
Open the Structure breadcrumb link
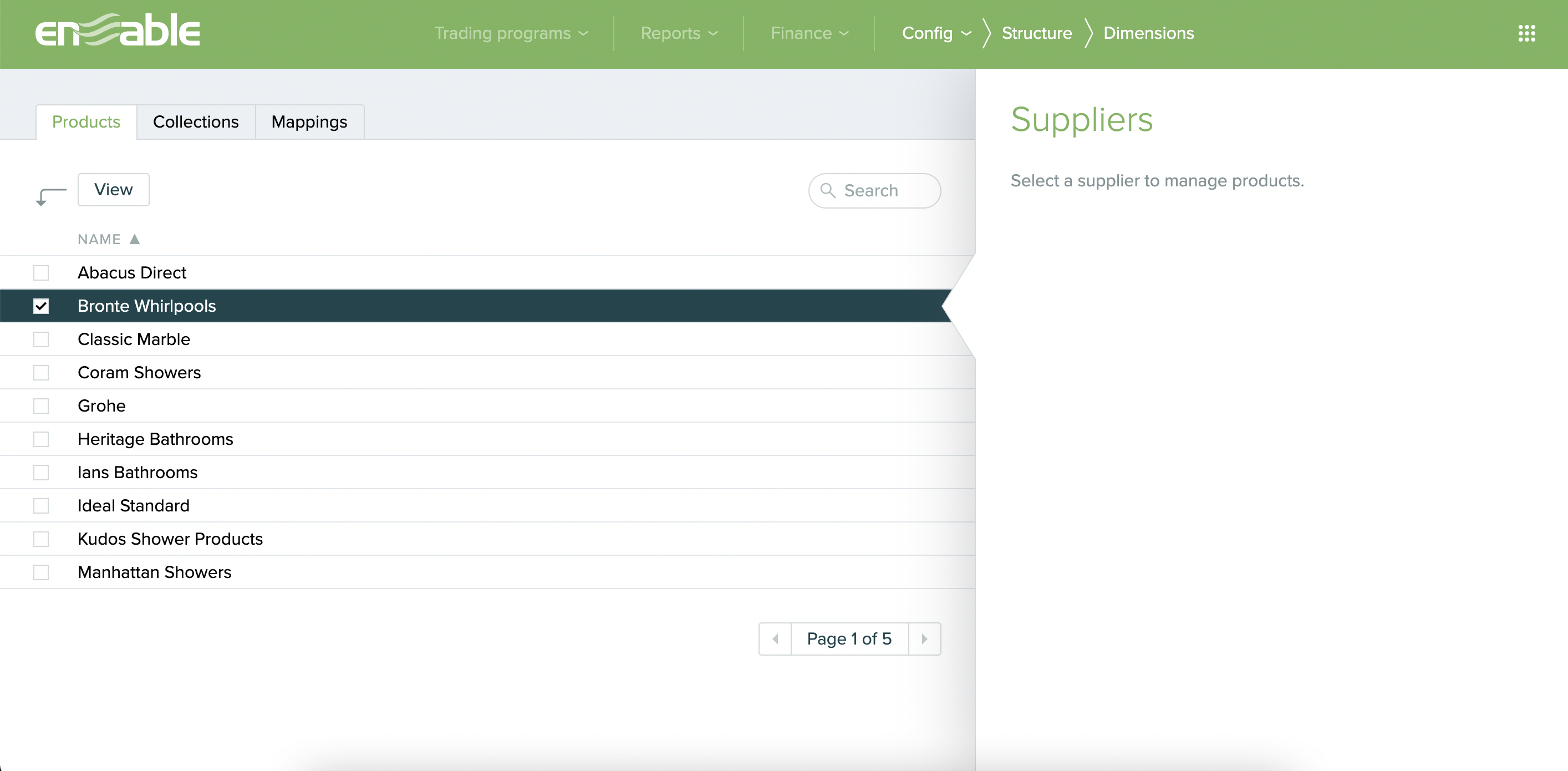[x=1037, y=33]
